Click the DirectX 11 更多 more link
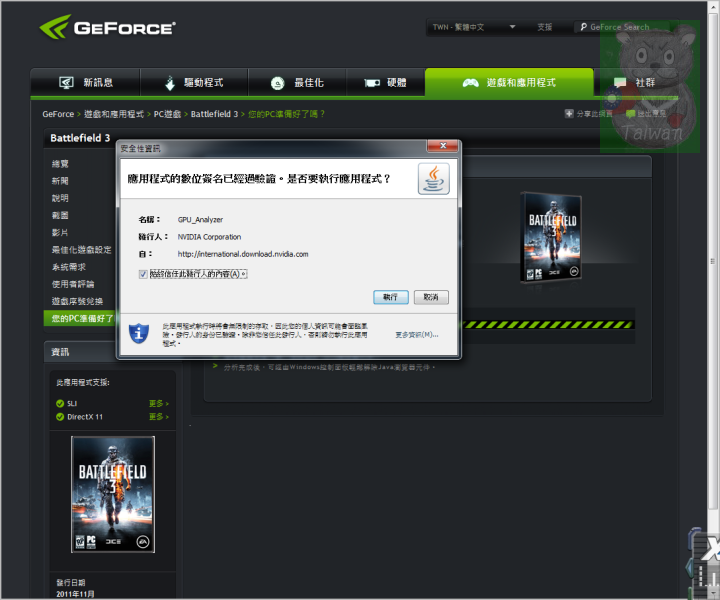Image resolution: width=720 pixels, height=600 pixels. pyautogui.click(x=158, y=417)
